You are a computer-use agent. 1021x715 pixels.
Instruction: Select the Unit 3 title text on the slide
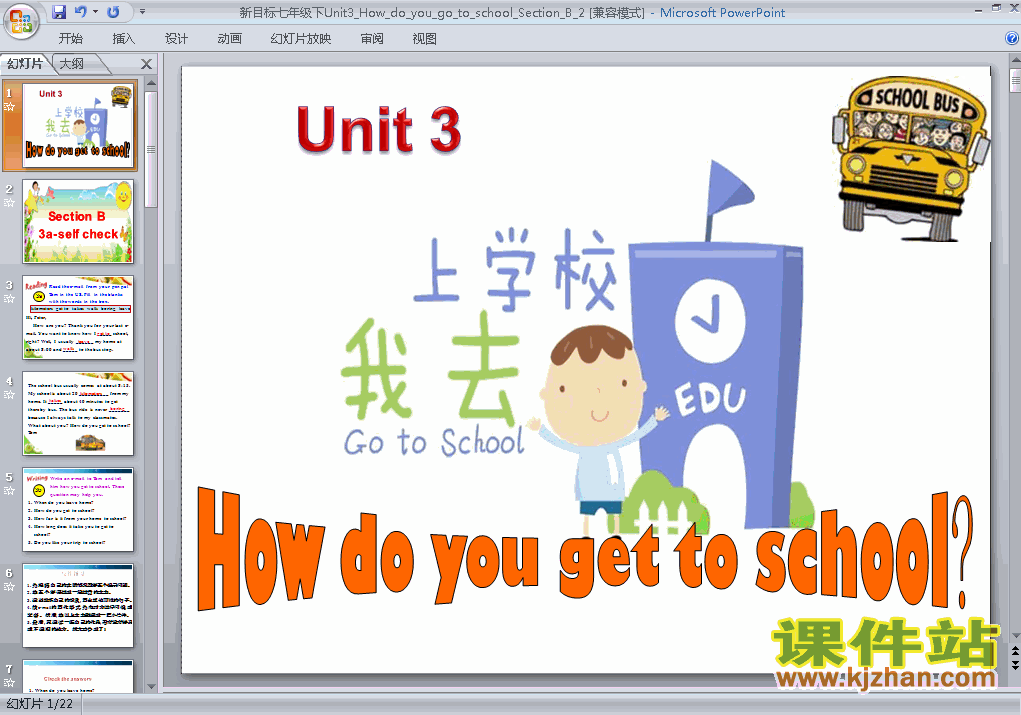378,130
